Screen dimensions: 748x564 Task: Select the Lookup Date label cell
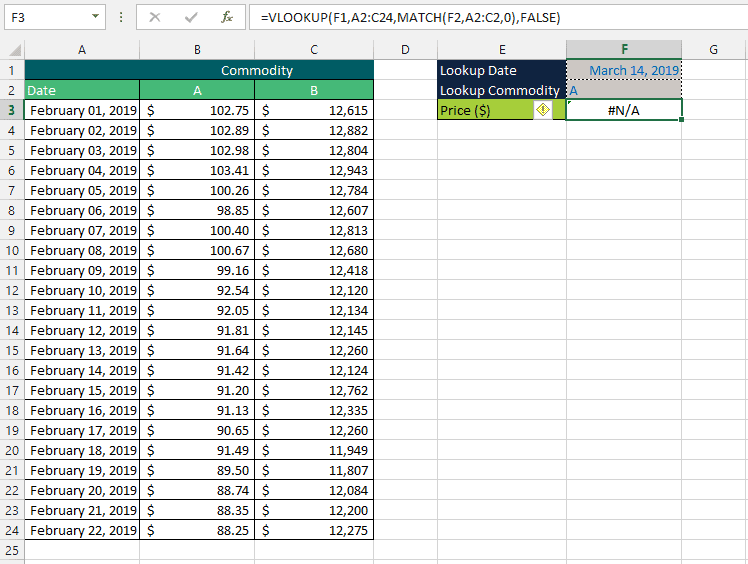point(502,70)
